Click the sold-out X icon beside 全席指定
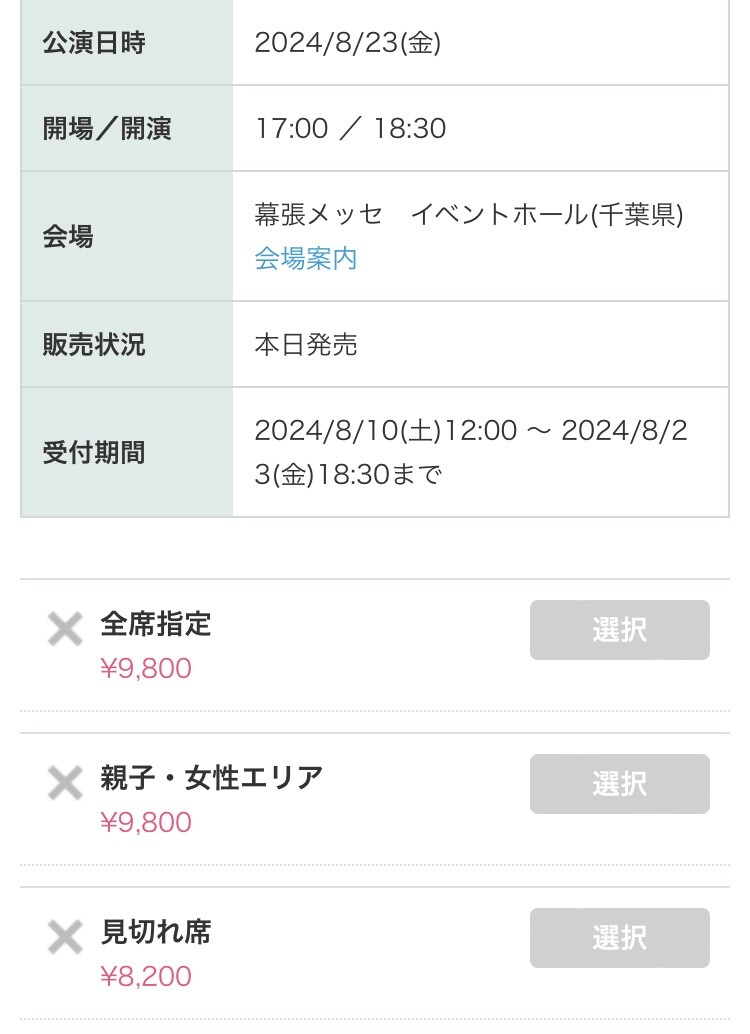Image resolution: width=750 pixels, height=1034 pixels. pos(65,630)
